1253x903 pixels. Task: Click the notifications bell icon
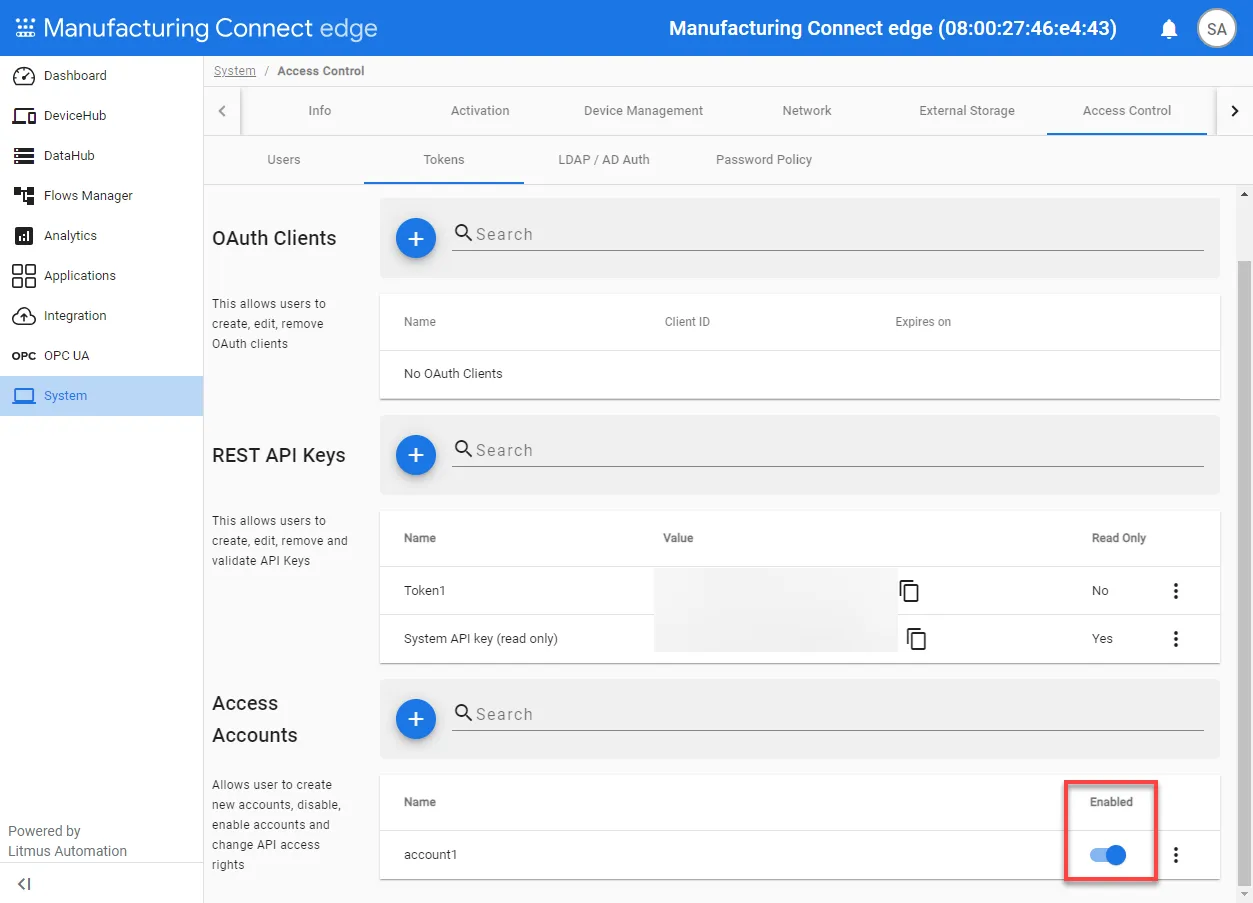point(1169,29)
